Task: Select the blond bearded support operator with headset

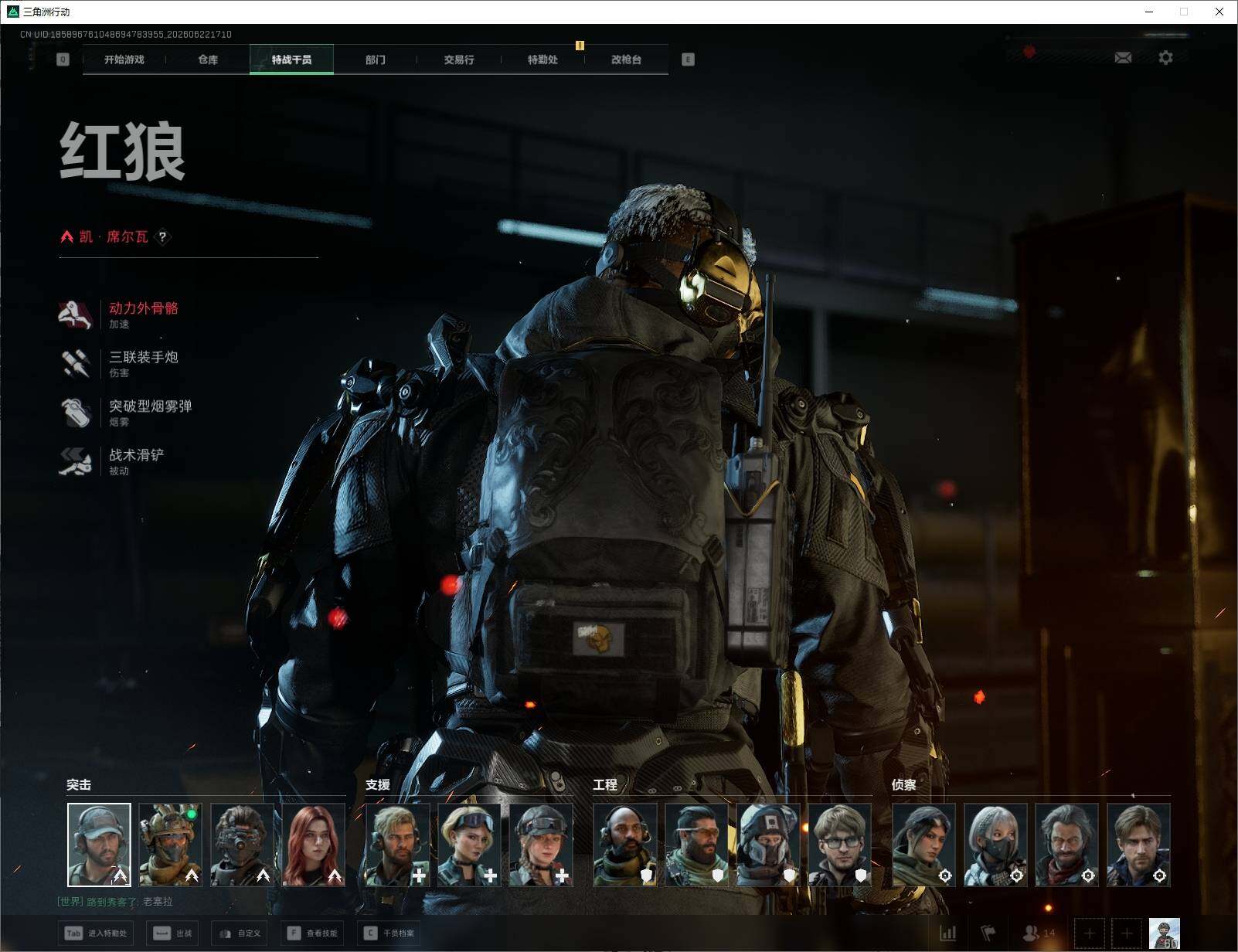Action: click(397, 845)
